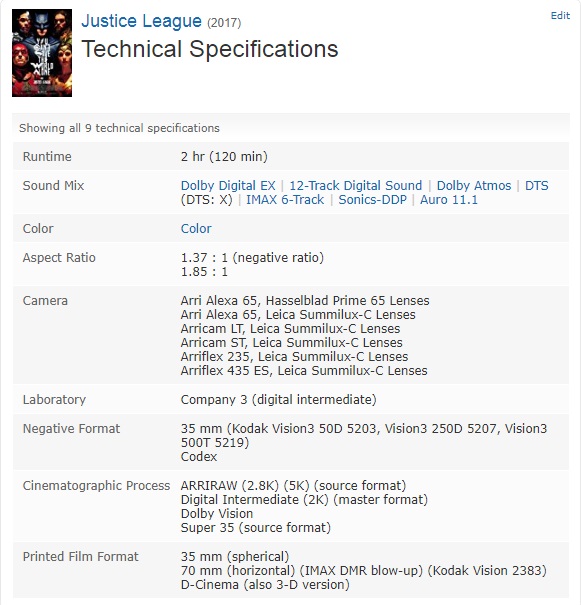Screen dimensions: 581x605
Task: Click the Arri Alexa 65 Hasselblad camera entry
Action: (305, 301)
